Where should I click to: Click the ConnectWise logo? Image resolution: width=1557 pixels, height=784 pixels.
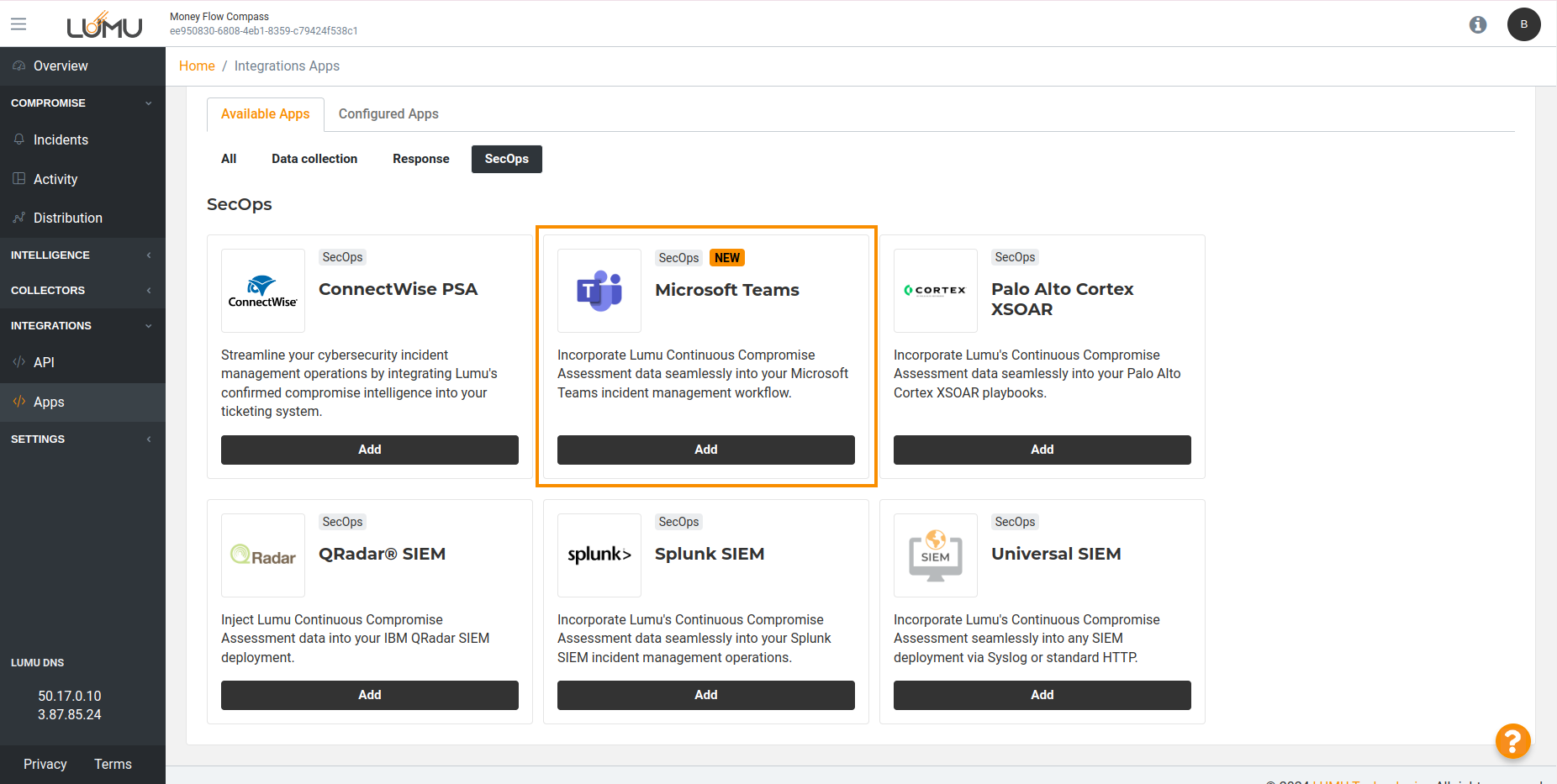pyautogui.click(x=262, y=291)
